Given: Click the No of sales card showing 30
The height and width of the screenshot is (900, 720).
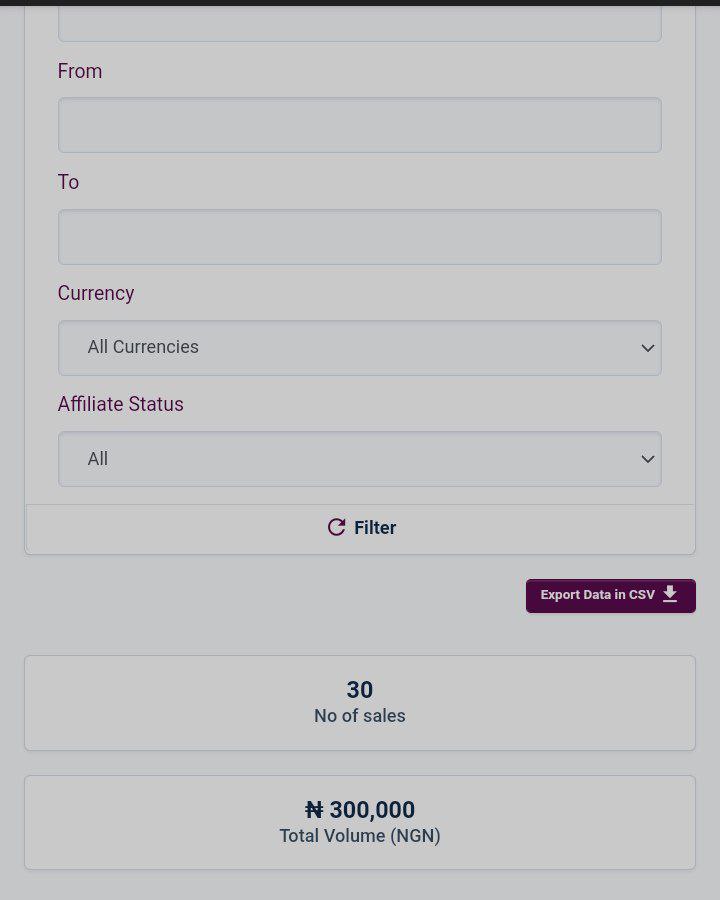Looking at the screenshot, I should point(360,702).
